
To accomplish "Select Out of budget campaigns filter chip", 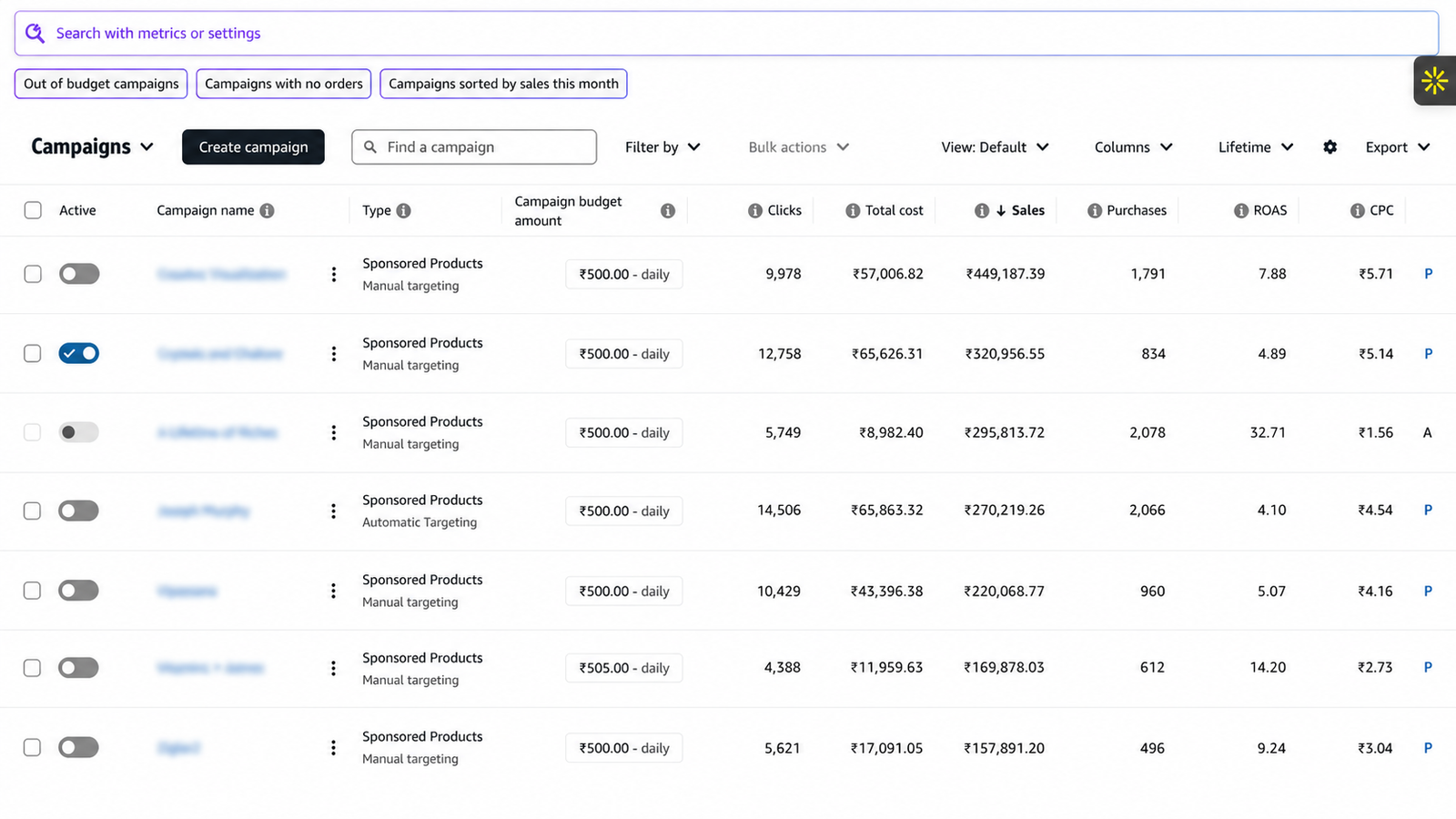I will click(x=101, y=84).
